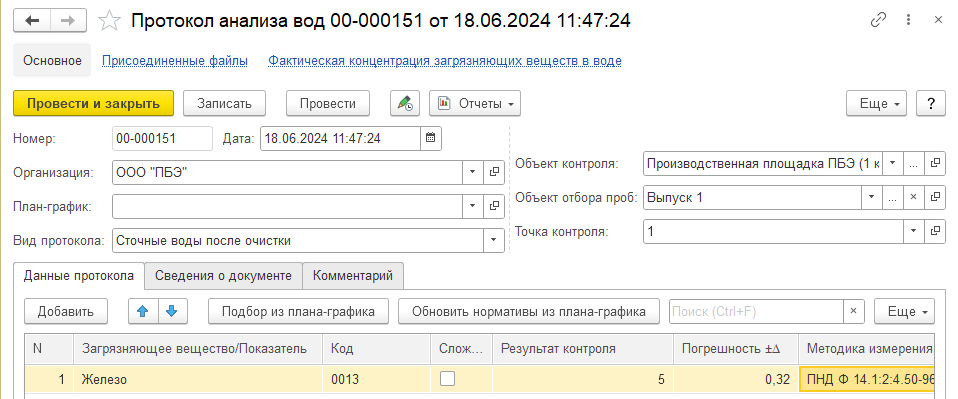Click Добавить to add a row
This screenshot has width=958, height=399.
(66, 311)
